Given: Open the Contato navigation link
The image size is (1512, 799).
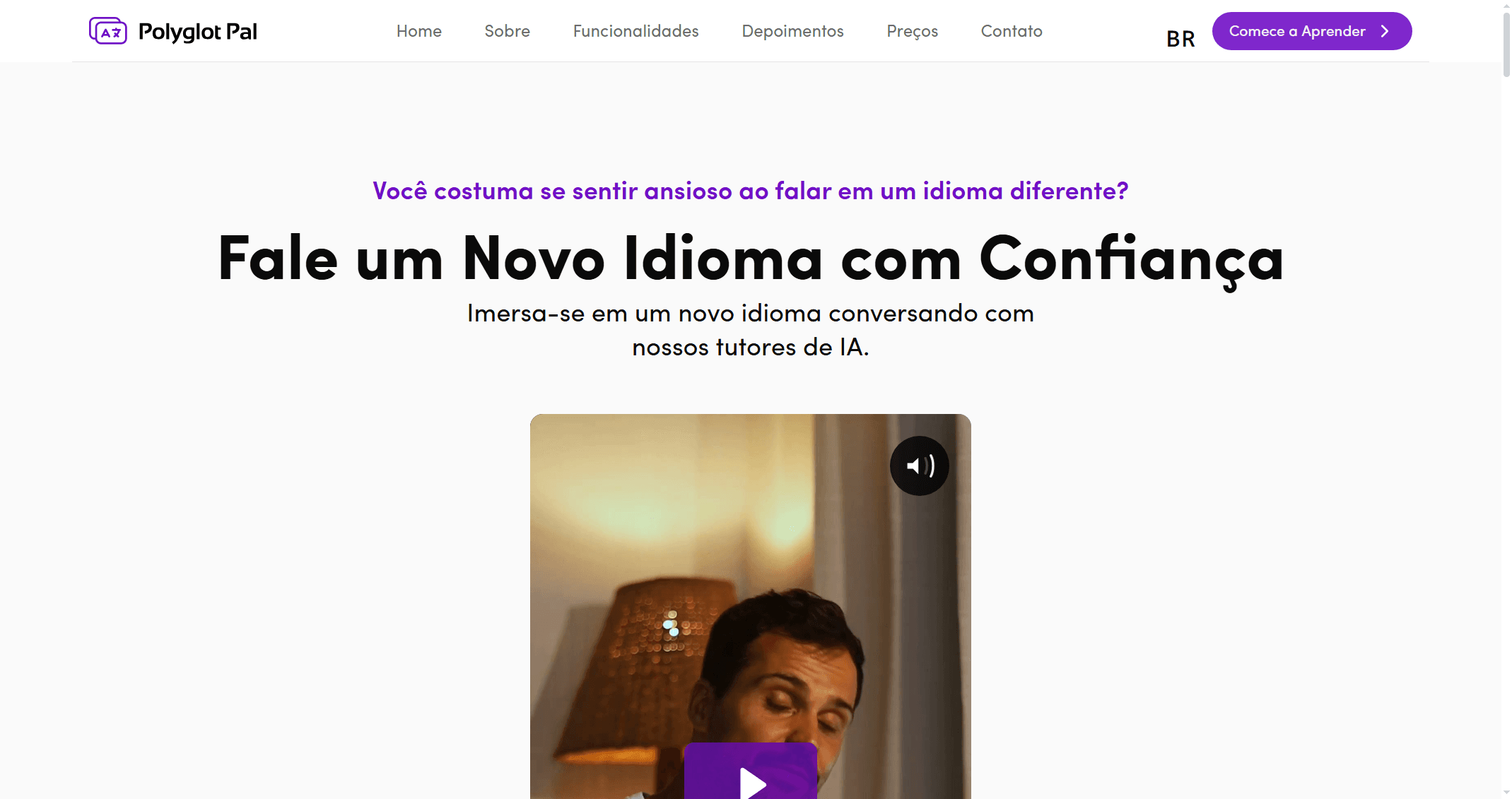Looking at the screenshot, I should pyautogui.click(x=1012, y=31).
